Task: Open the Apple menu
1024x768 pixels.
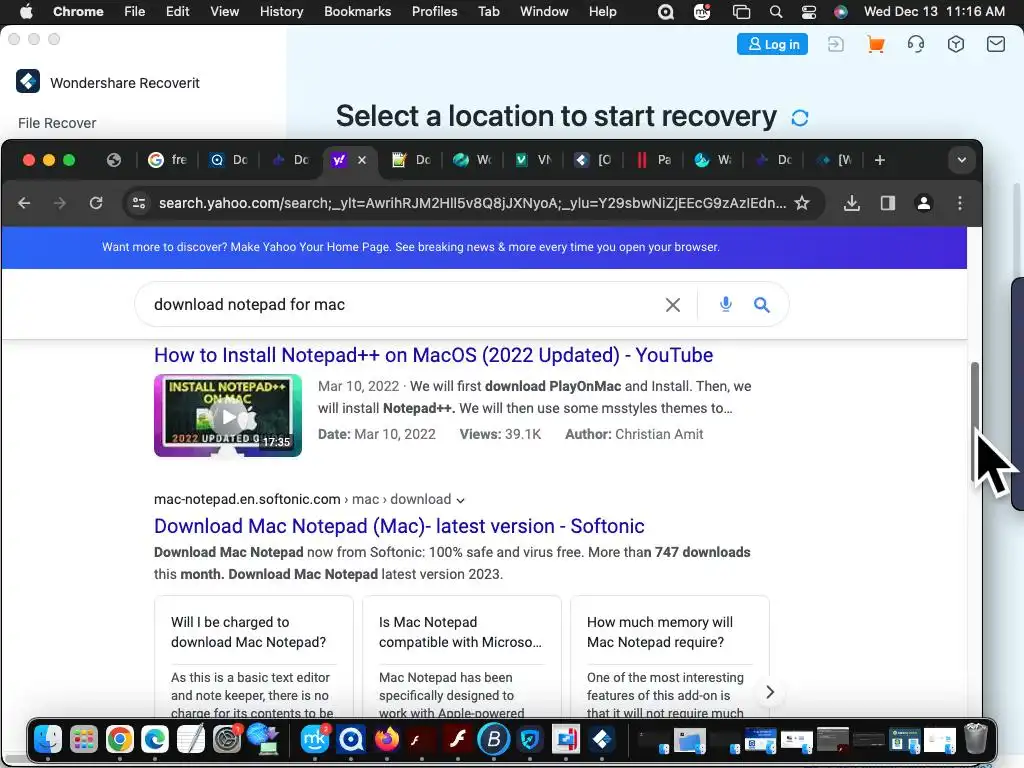Action: coord(25,12)
